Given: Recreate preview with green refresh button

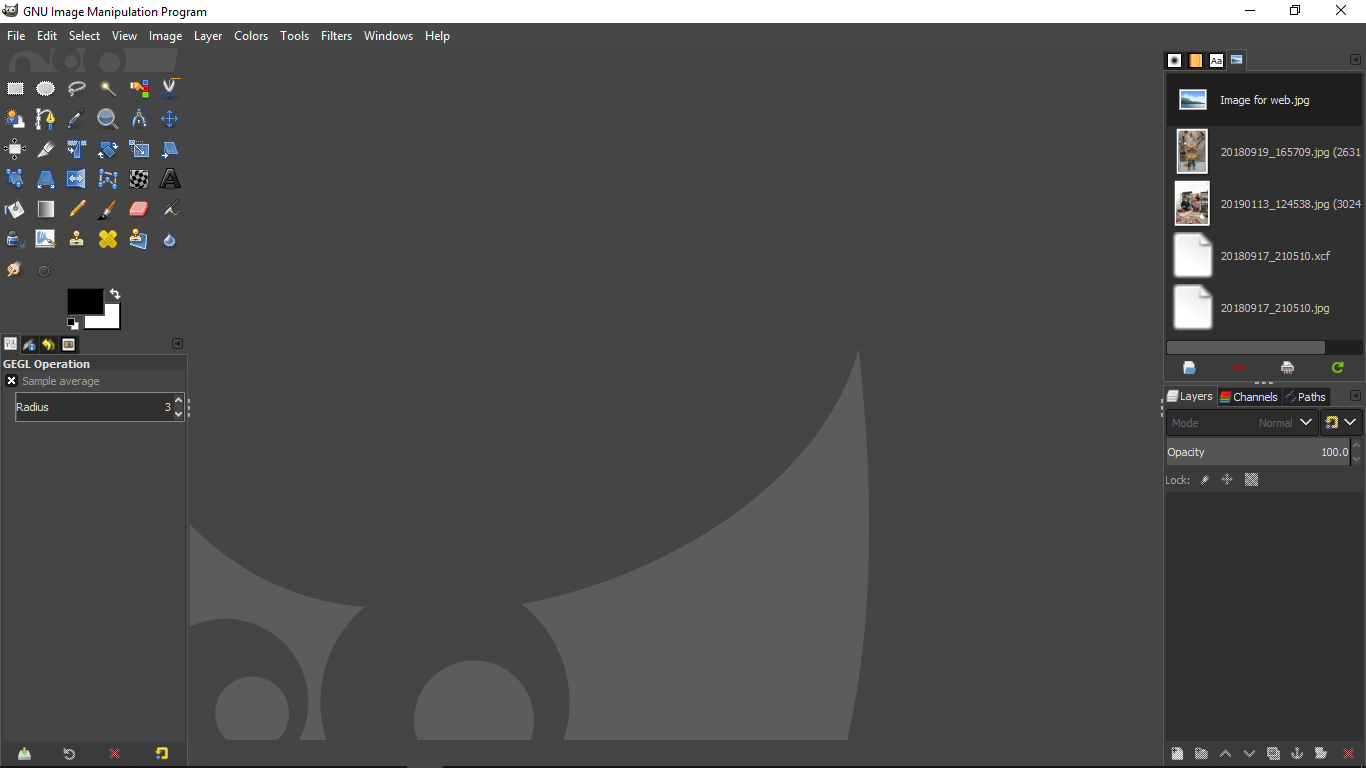Looking at the screenshot, I should [x=1338, y=368].
